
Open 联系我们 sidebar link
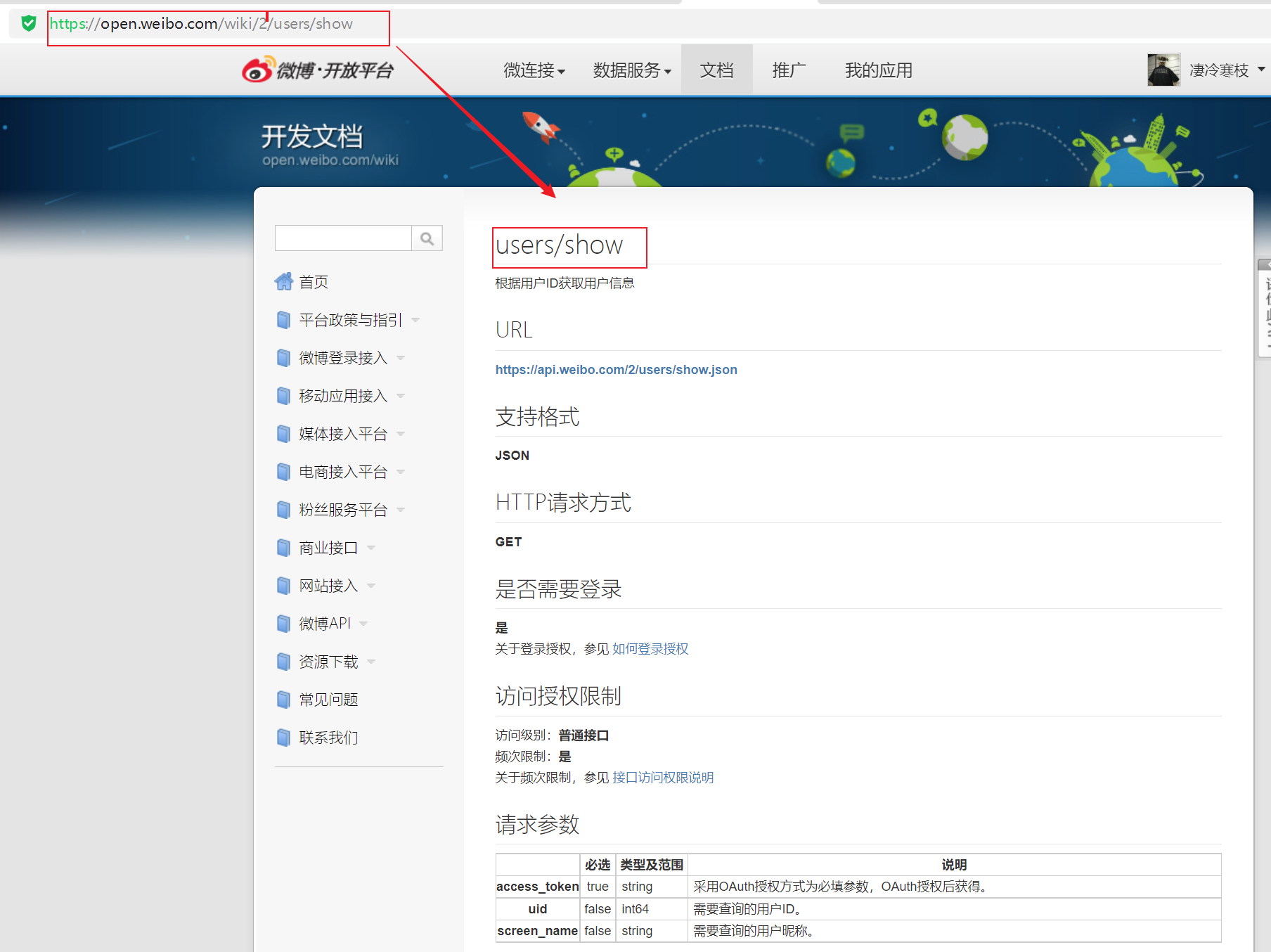(328, 738)
